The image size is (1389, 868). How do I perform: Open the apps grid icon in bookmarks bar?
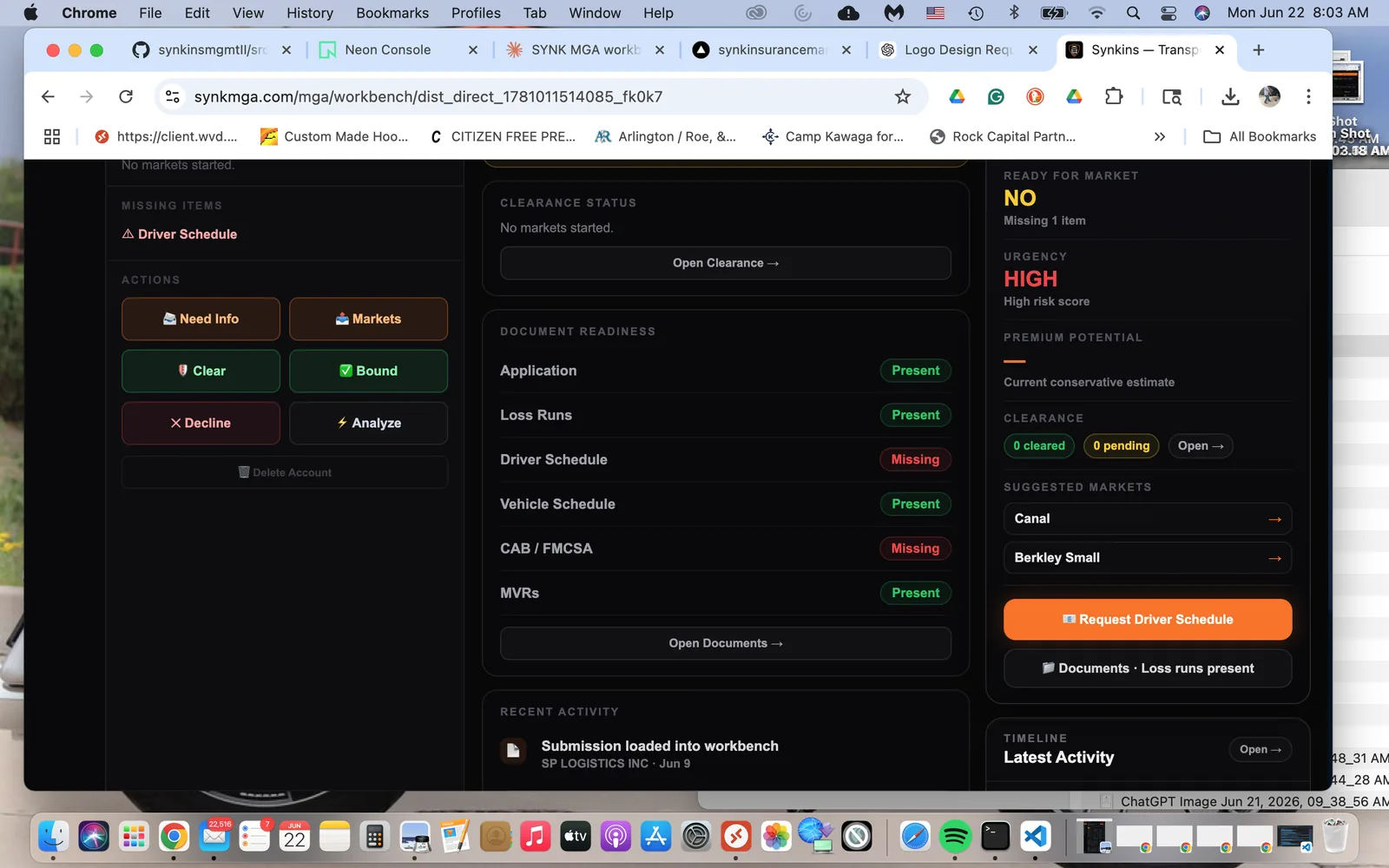coord(52,136)
